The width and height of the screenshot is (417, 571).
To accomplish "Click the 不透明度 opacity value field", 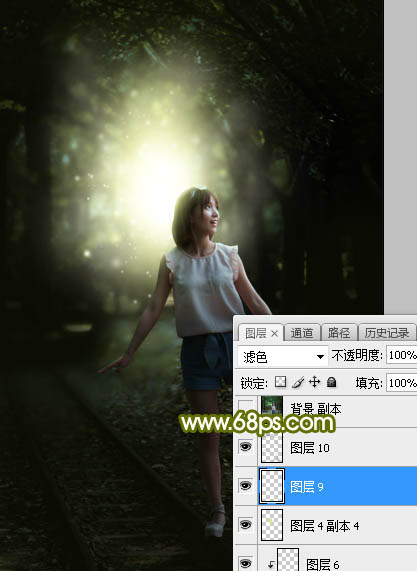I will 401,355.
